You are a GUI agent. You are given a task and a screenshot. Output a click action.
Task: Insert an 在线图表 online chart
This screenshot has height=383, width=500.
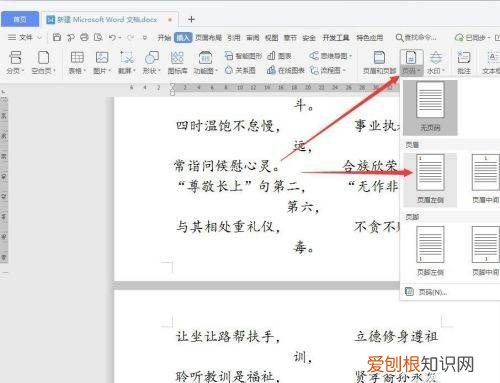[286, 70]
